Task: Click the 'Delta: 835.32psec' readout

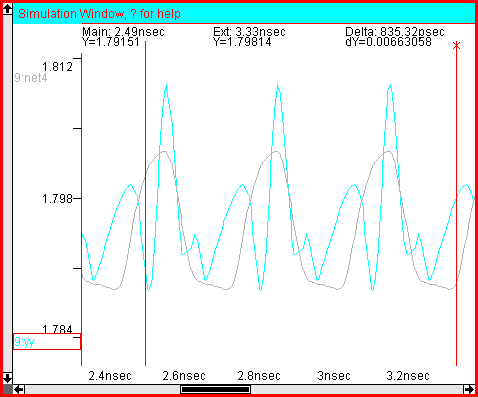Action: [x=395, y=32]
